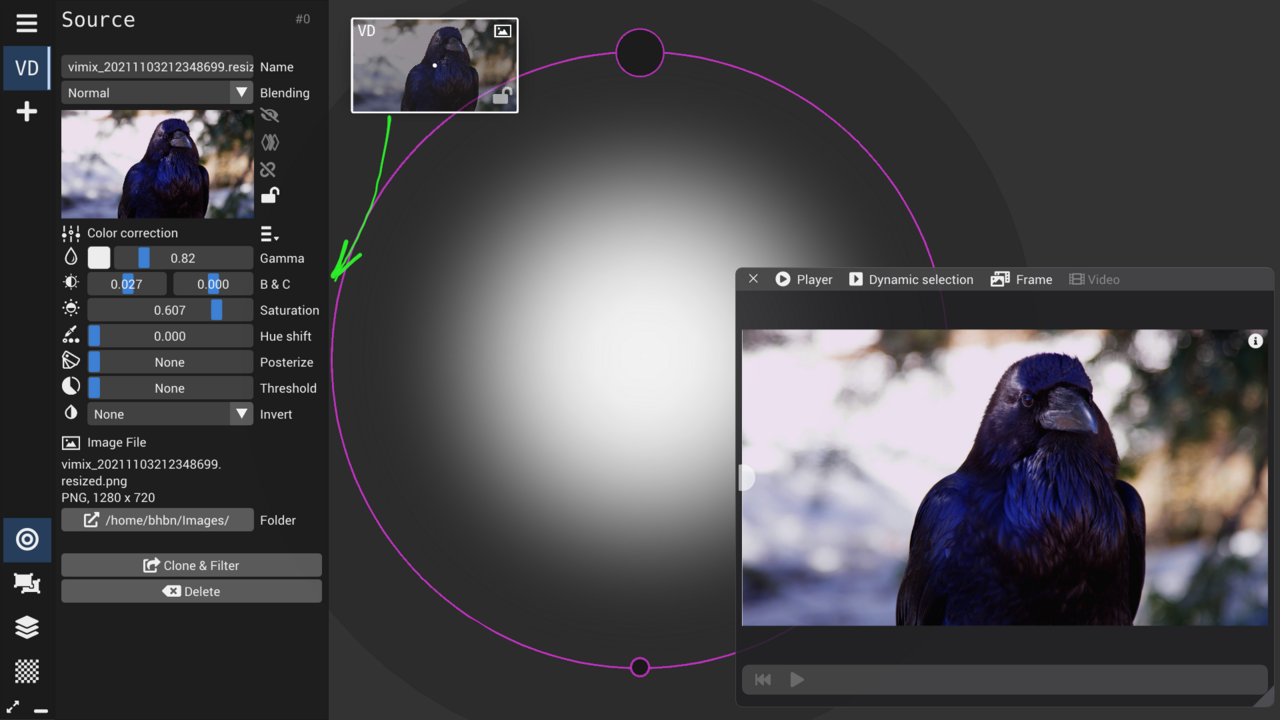Switch to Layers view icon

tap(27, 627)
